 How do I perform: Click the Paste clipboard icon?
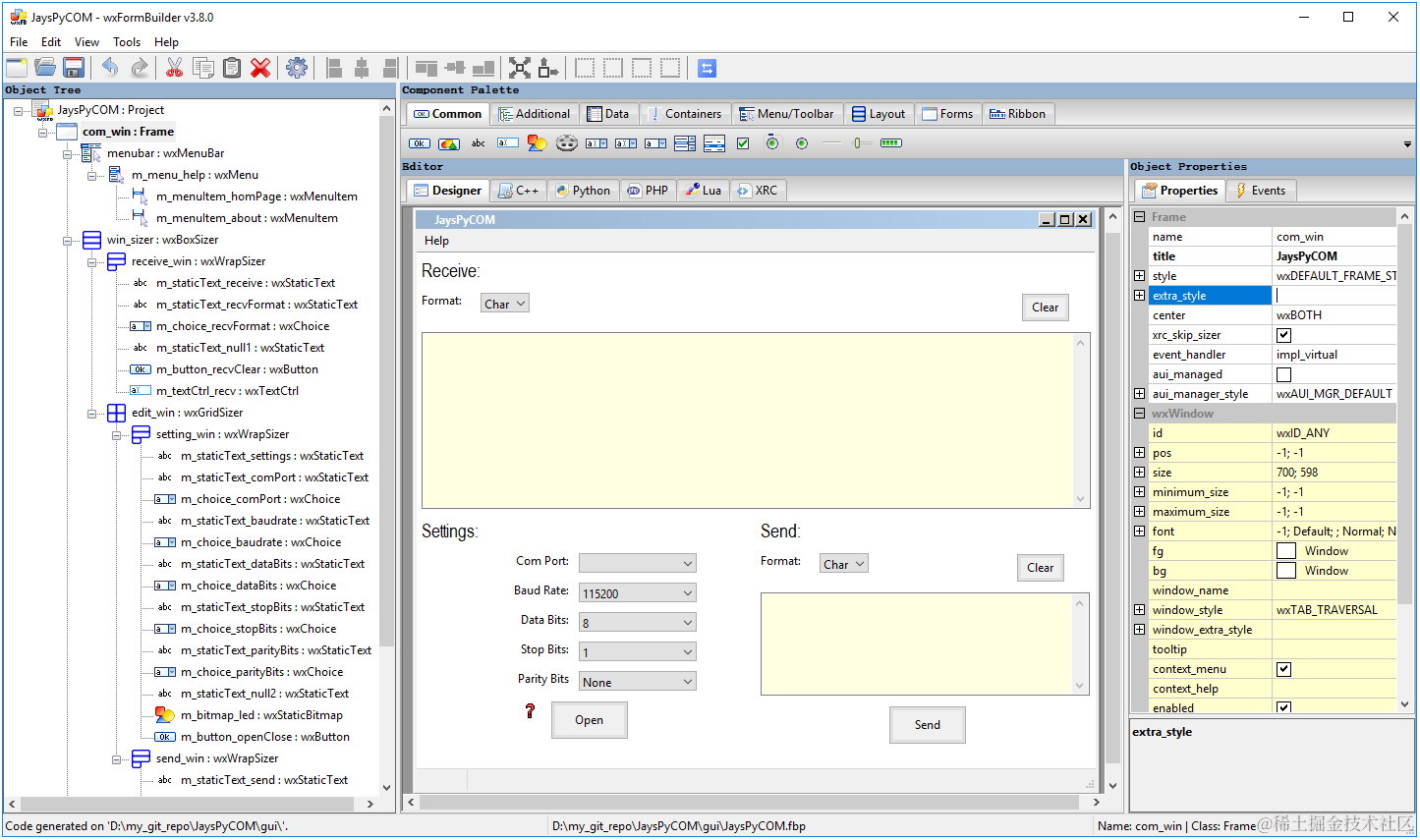click(x=232, y=68)
